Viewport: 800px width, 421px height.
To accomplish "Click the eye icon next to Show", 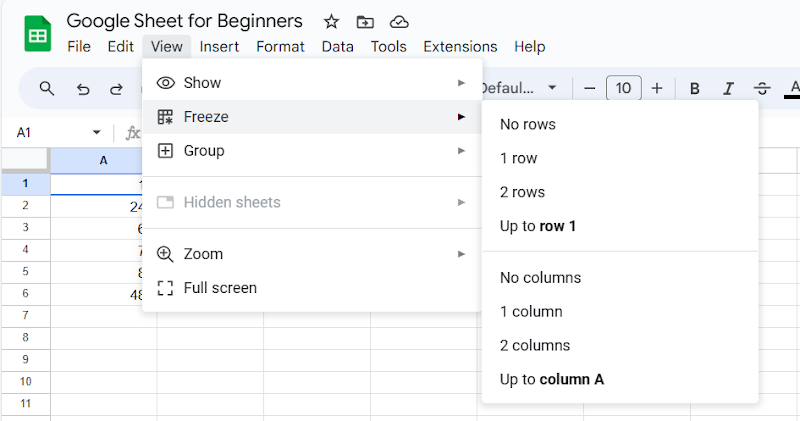I will coord(166,83).
